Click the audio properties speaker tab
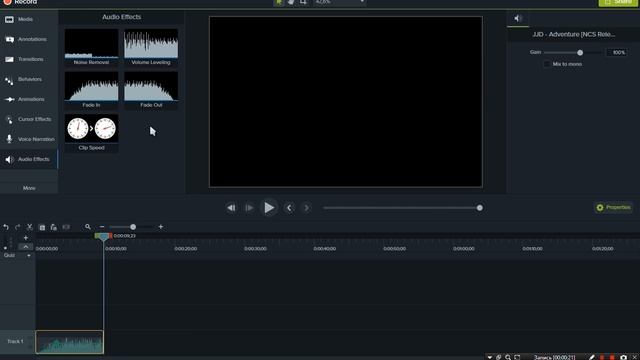Screen dimensions: 640x360 click(x=518, y=18)
